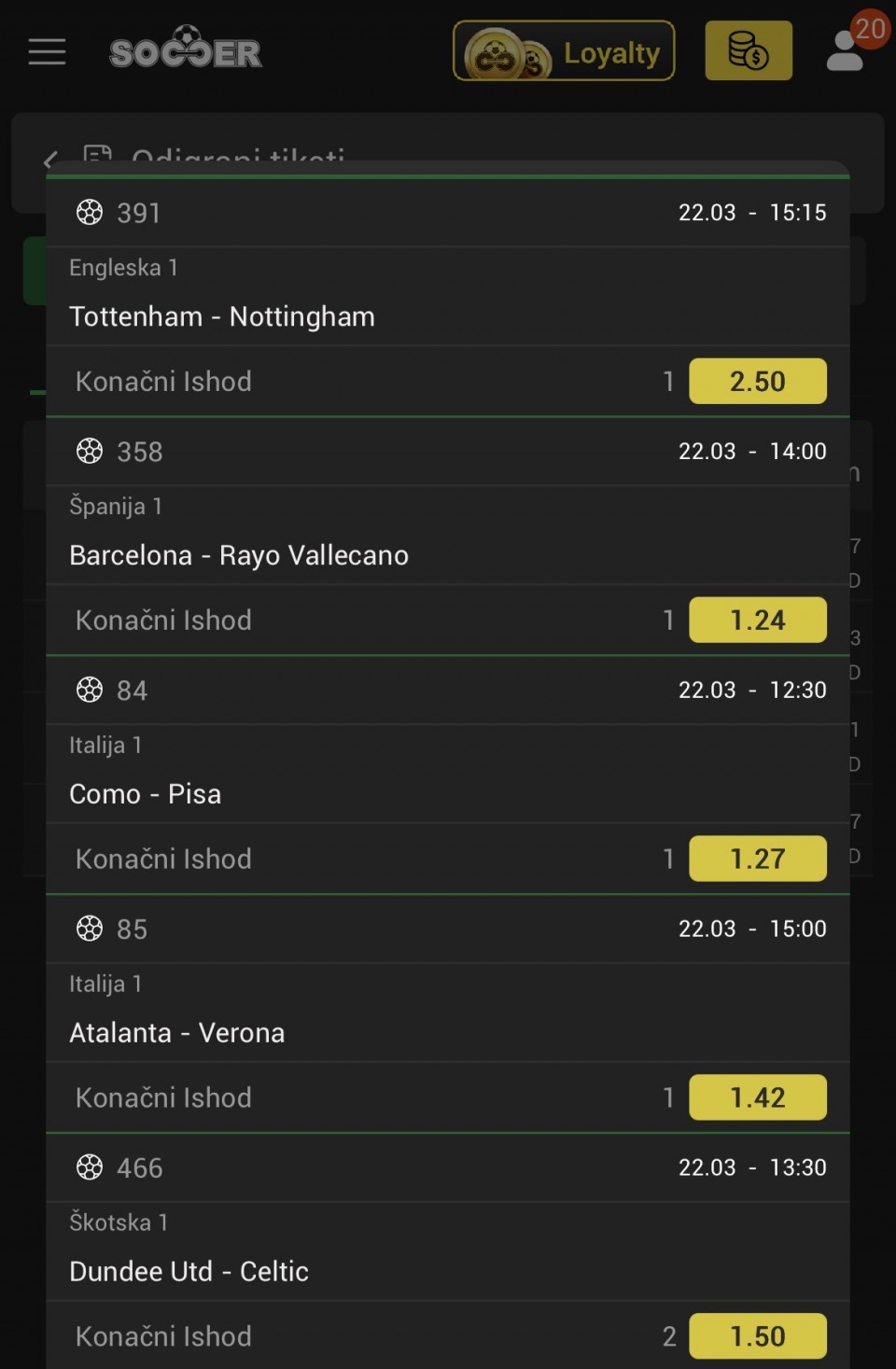Screen dimensions: 896x1369
Task: Choose the 1.42 odds for Atalanta
Action: pos(757,1097)
